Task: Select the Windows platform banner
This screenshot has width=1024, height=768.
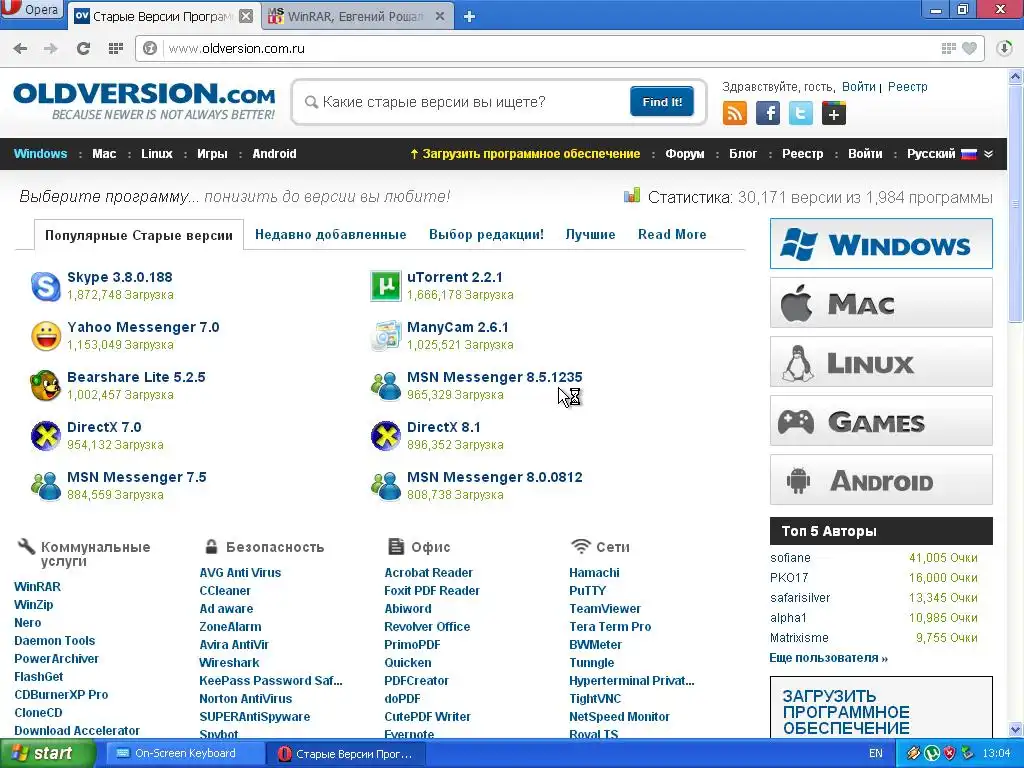Action: point(881,244)
